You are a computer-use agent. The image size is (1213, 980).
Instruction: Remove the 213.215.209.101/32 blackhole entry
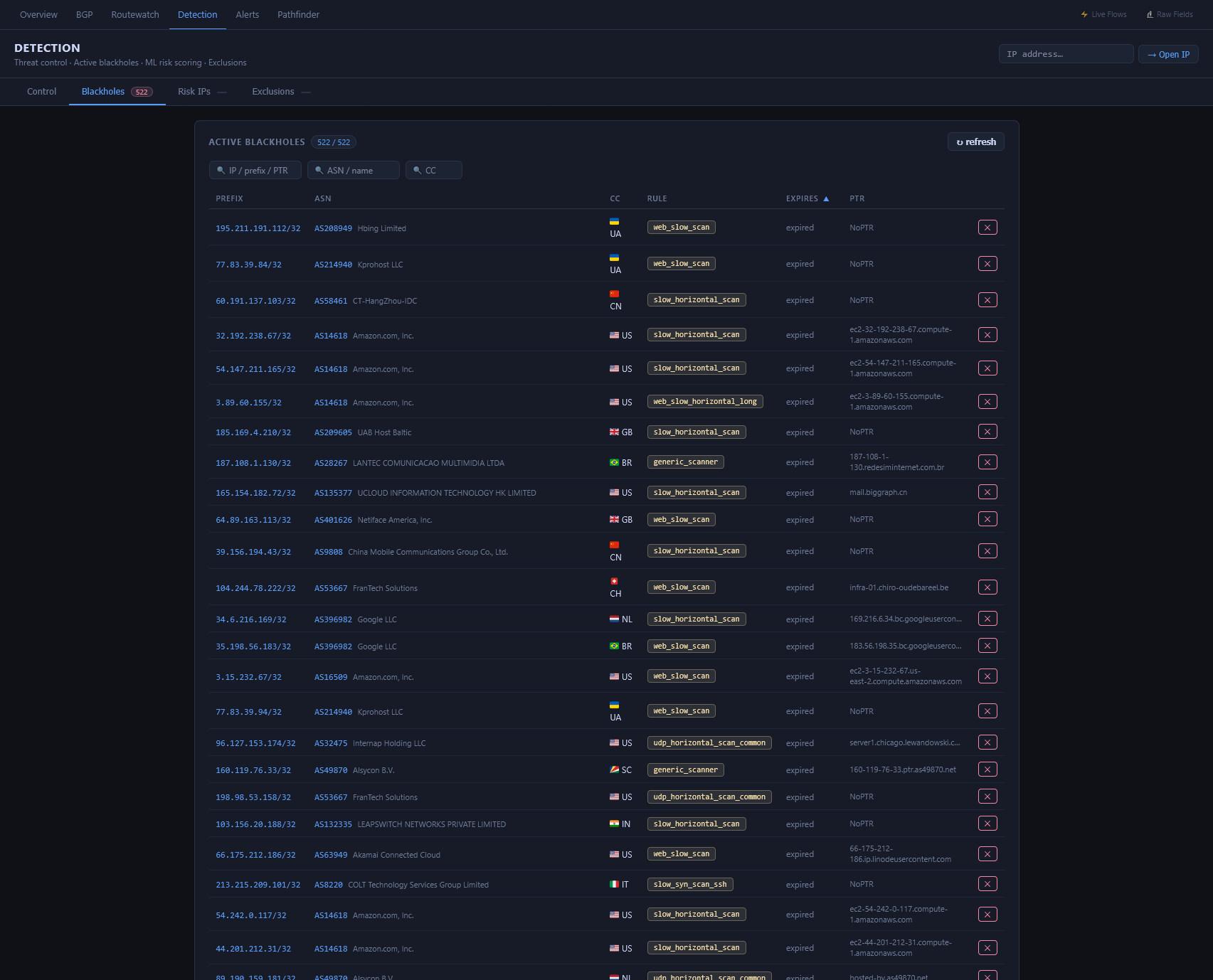pyautogui.click(x=987, y=884)
